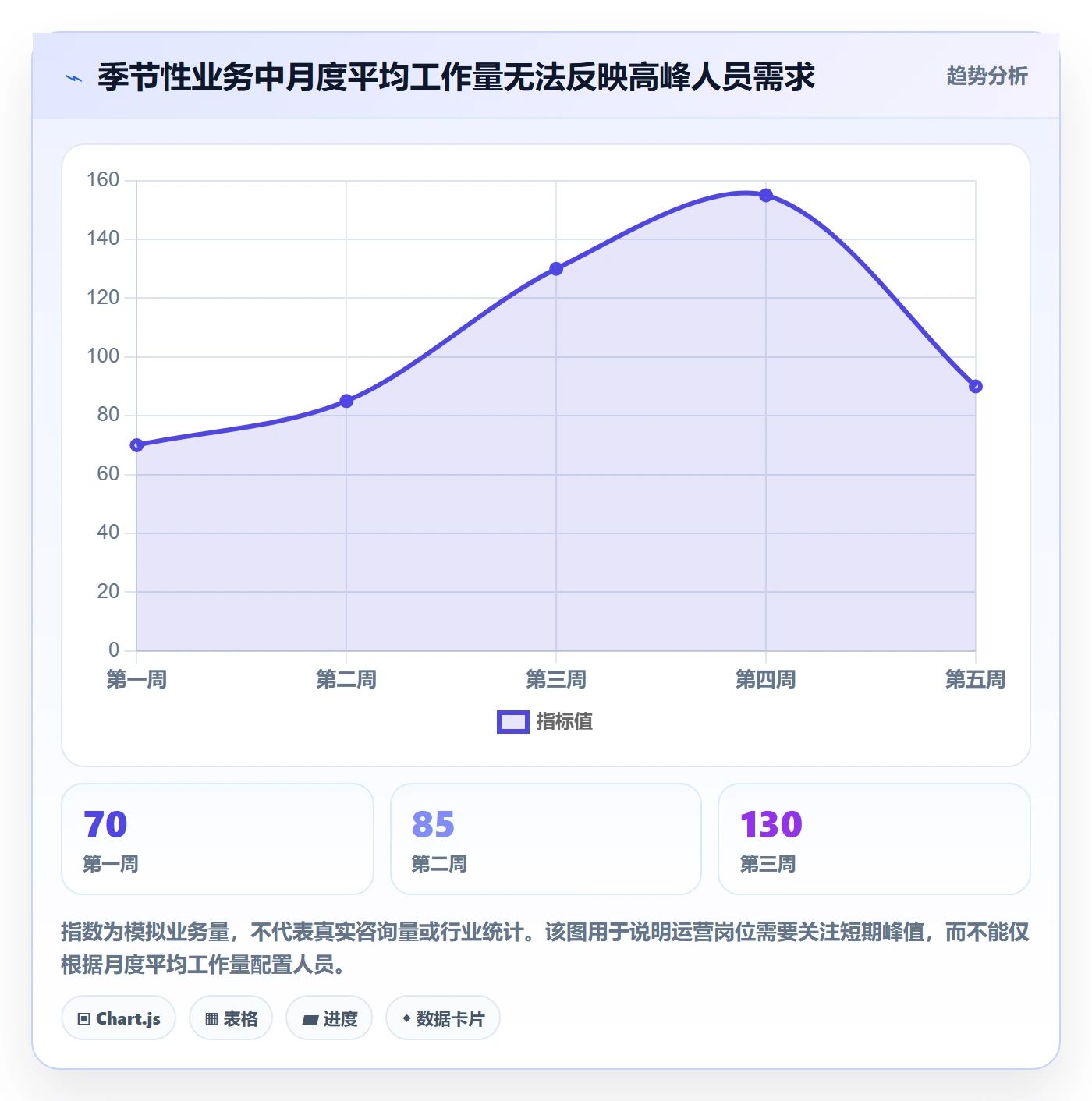Screen dimensions: 1092x1101
Task: Click the 第一周 x-axis label
Action: (x=136, y=680)
